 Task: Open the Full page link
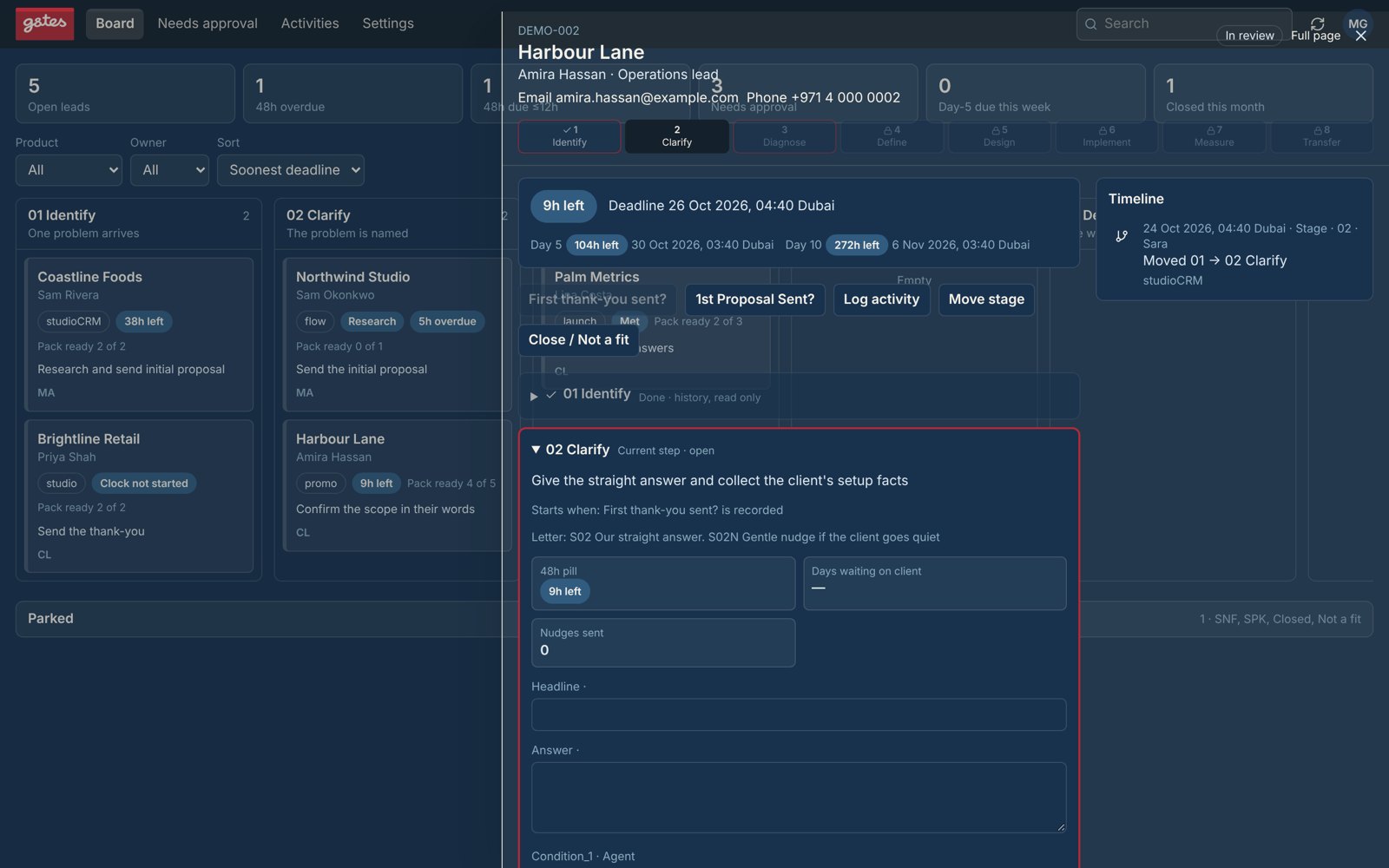coord(1315,36)
